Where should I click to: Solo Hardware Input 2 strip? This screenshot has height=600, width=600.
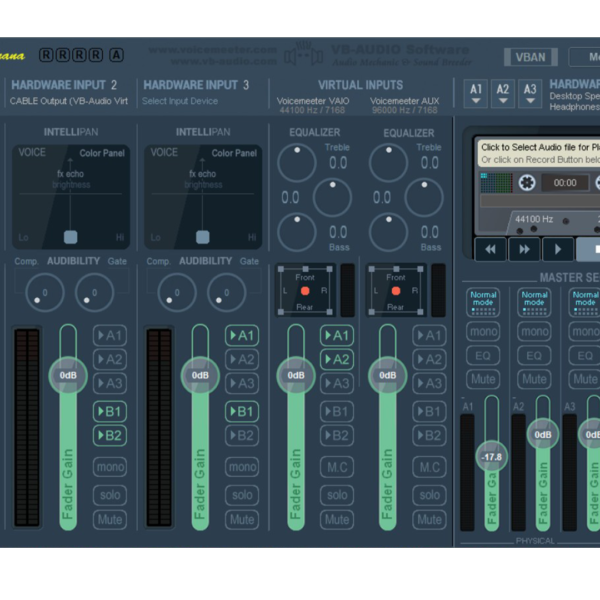[x=110, y=495]
